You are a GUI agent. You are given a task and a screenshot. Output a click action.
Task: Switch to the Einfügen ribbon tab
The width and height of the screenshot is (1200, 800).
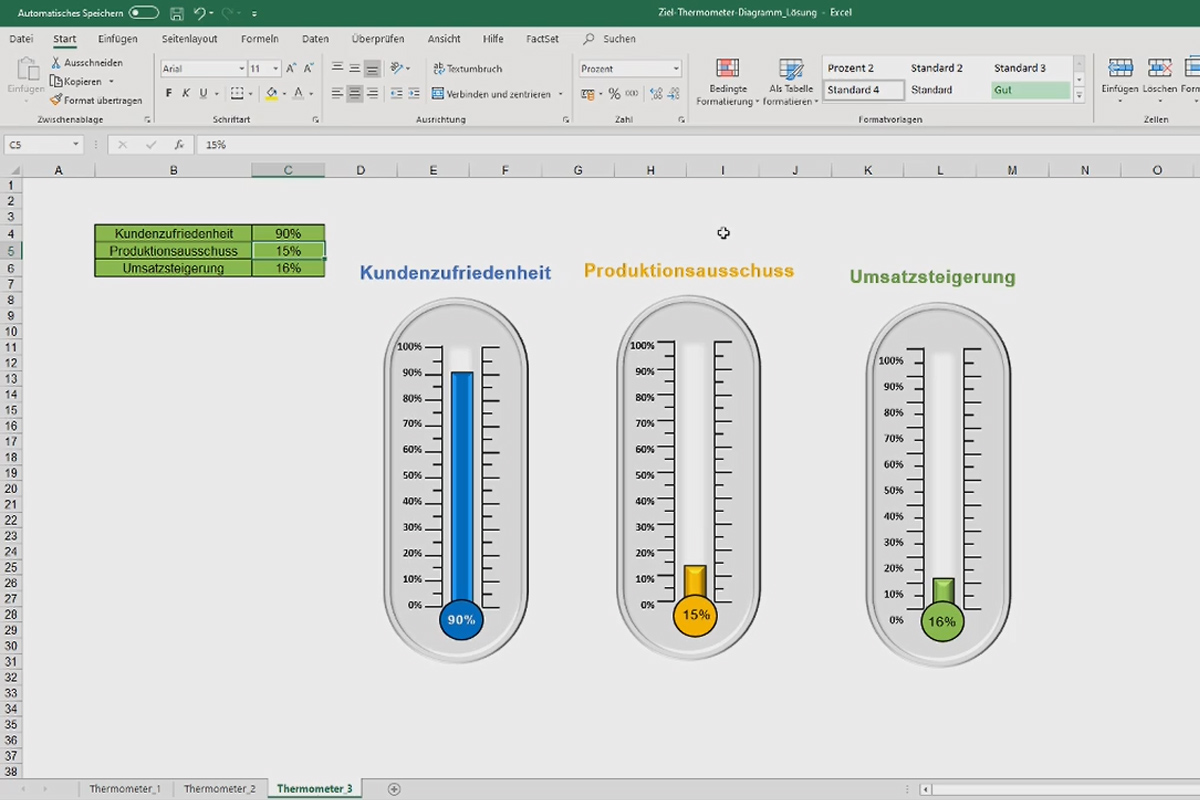(x=118, y=39)
